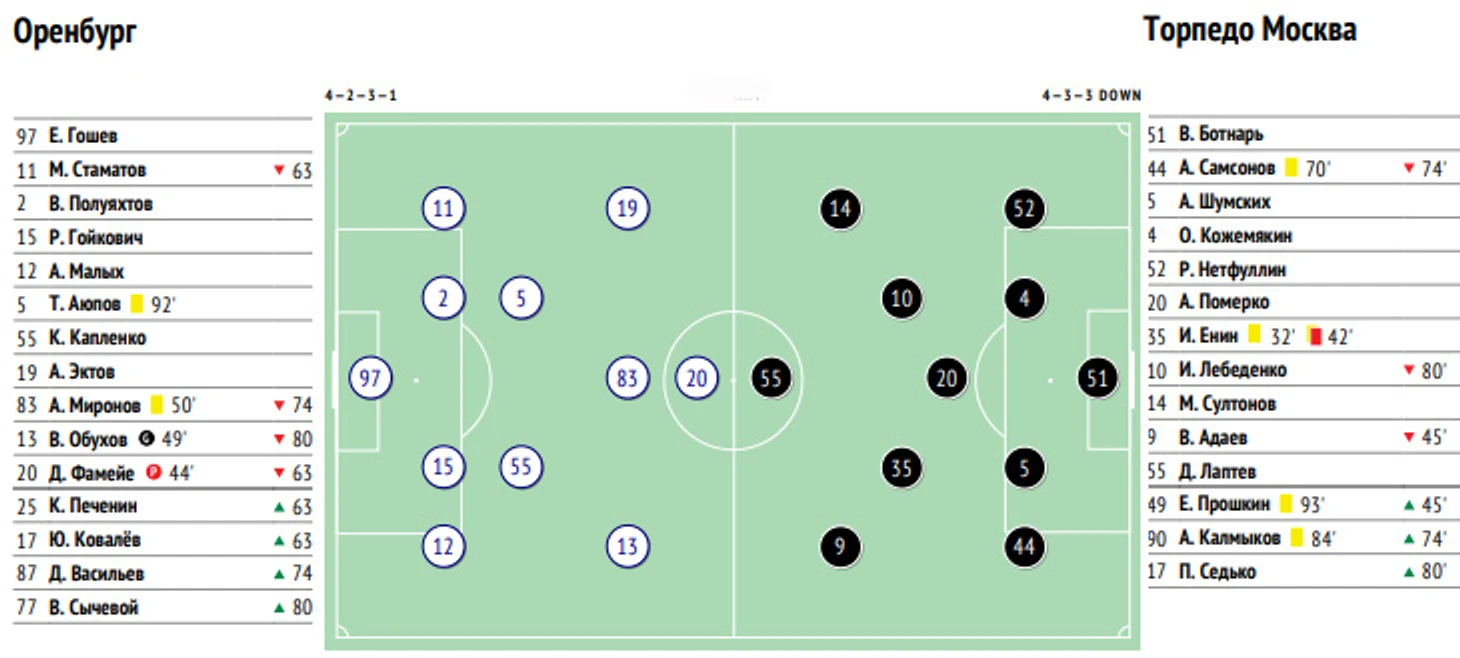Click the white player marker 83
This screenshot has width=1460, height=658.
coord(627,378)
